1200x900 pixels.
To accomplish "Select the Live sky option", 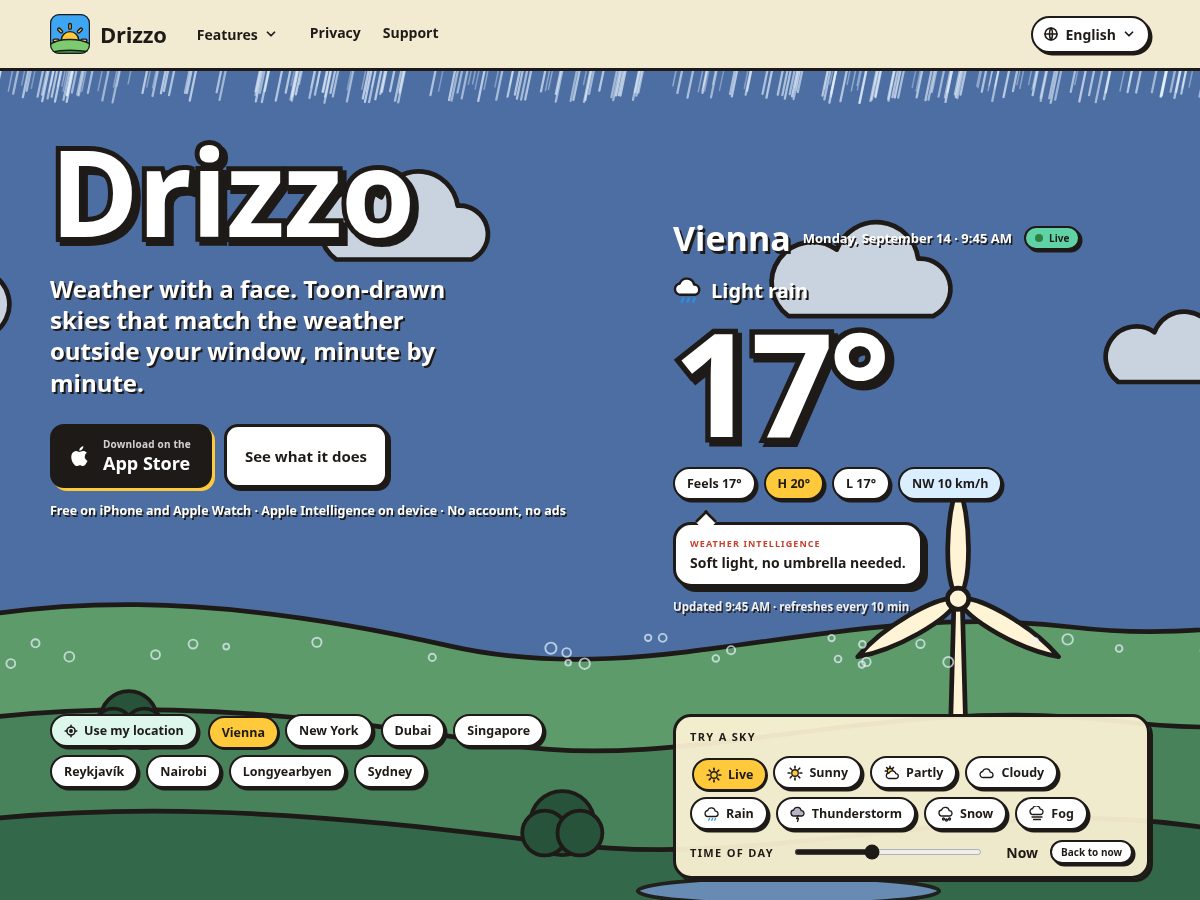I will click(x=729, y=774).
